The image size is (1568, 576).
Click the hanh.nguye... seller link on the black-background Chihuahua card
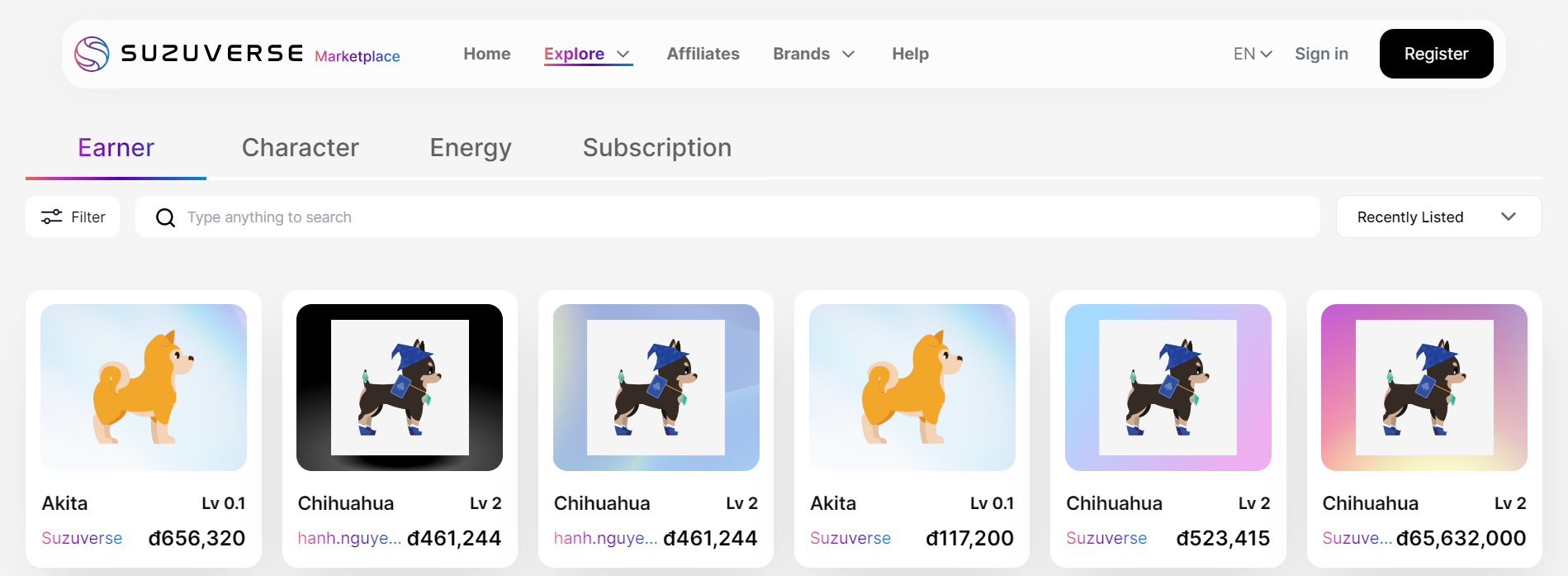pyautogui.click(x=349, y=538)
